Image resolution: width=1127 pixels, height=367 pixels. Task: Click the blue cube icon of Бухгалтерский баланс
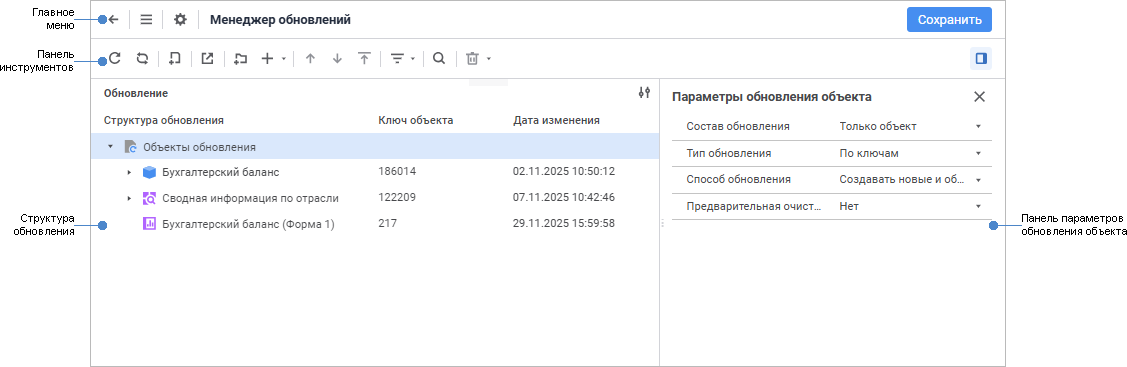pos(149,172)
